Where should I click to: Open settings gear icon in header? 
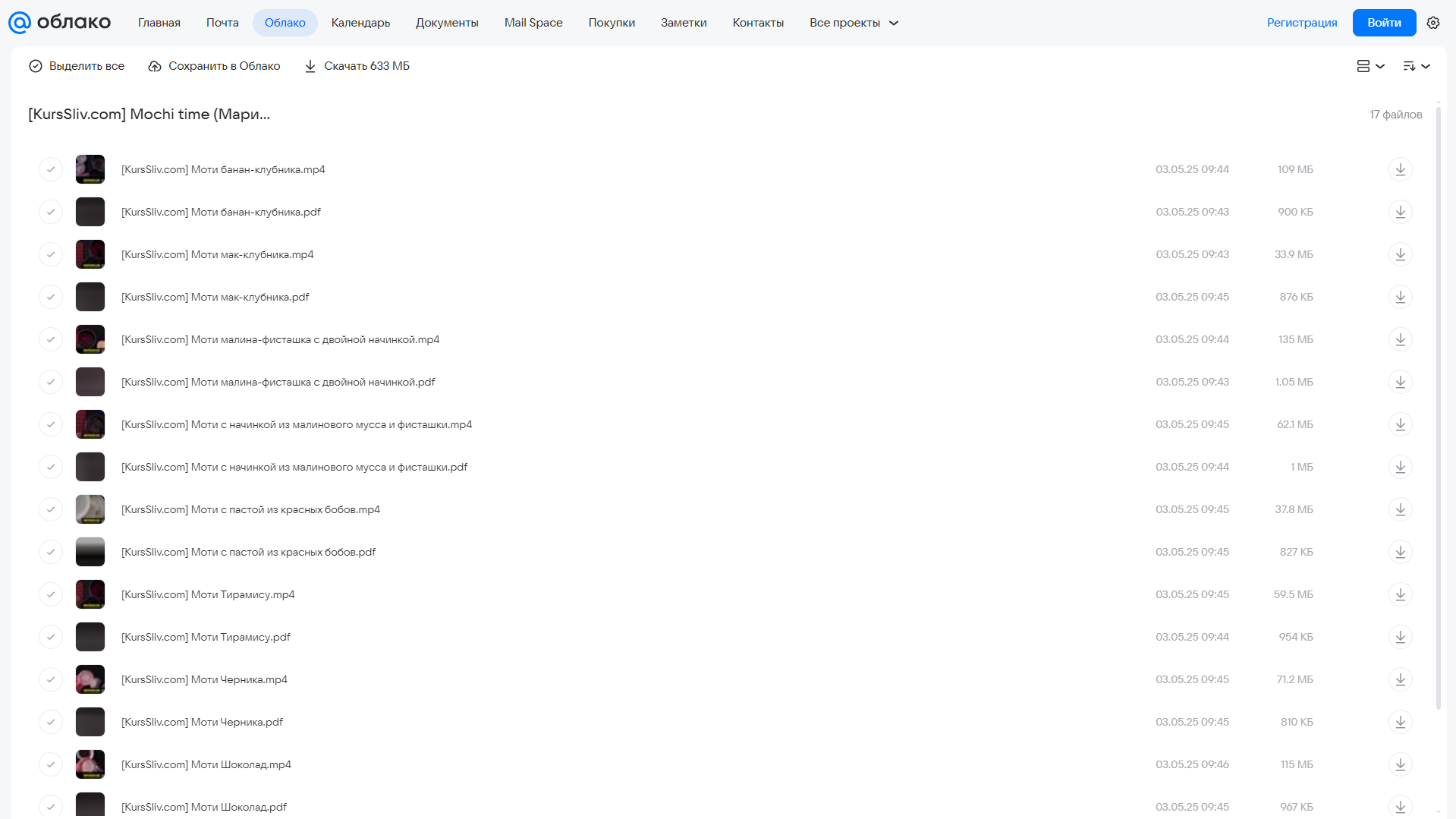tap(1432, 23)
